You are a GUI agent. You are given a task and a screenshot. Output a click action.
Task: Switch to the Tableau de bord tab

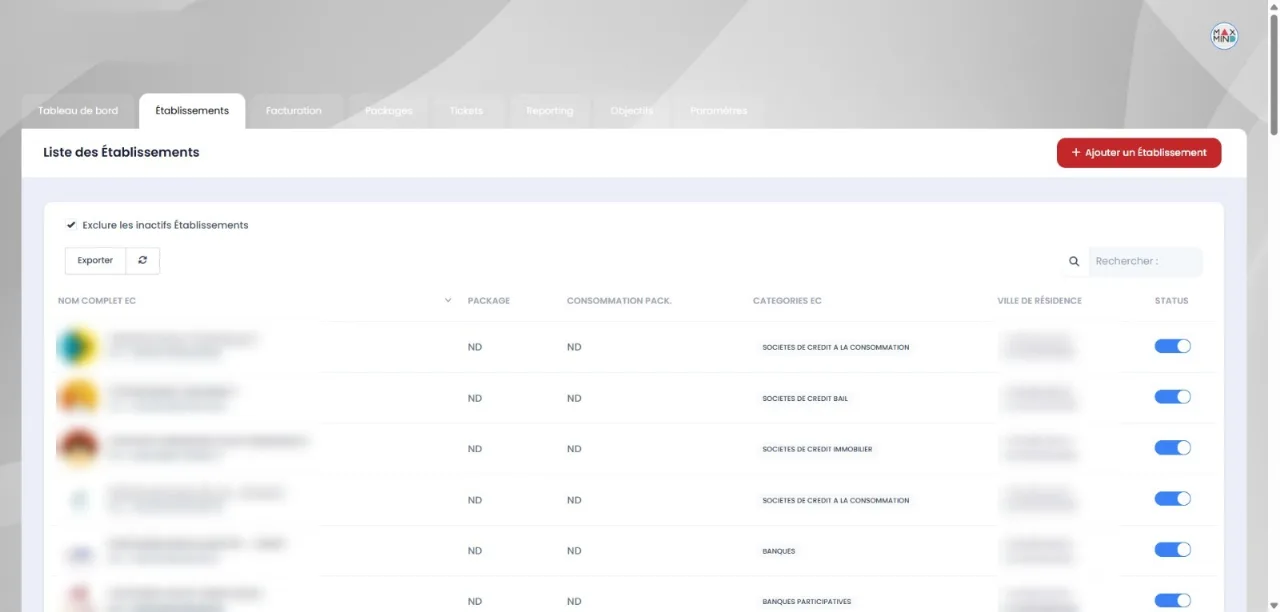tap(78, 111)
